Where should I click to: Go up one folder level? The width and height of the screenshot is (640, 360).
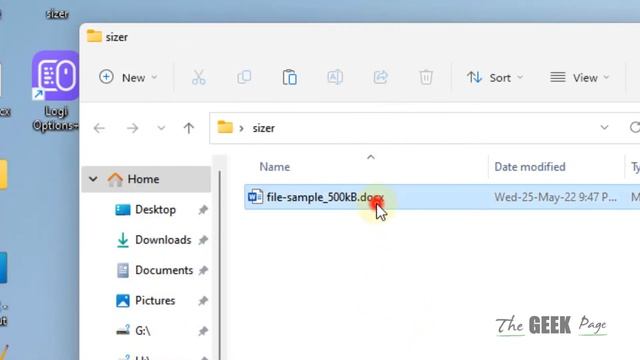pos(189,128)
